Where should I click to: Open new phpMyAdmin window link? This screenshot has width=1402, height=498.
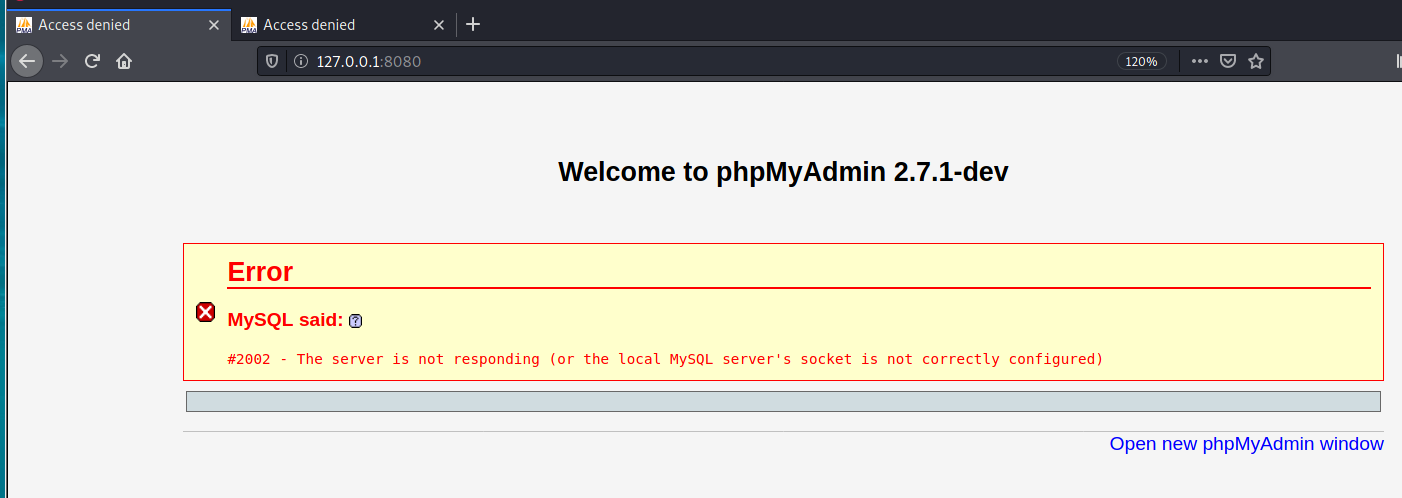tap(1247, 444)
